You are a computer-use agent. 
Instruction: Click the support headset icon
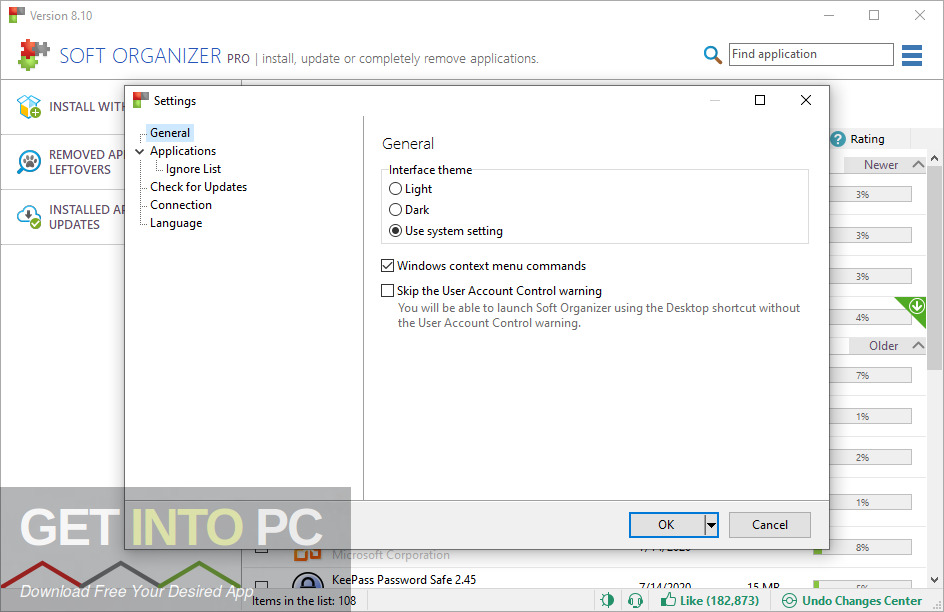[x=635, y=600]
